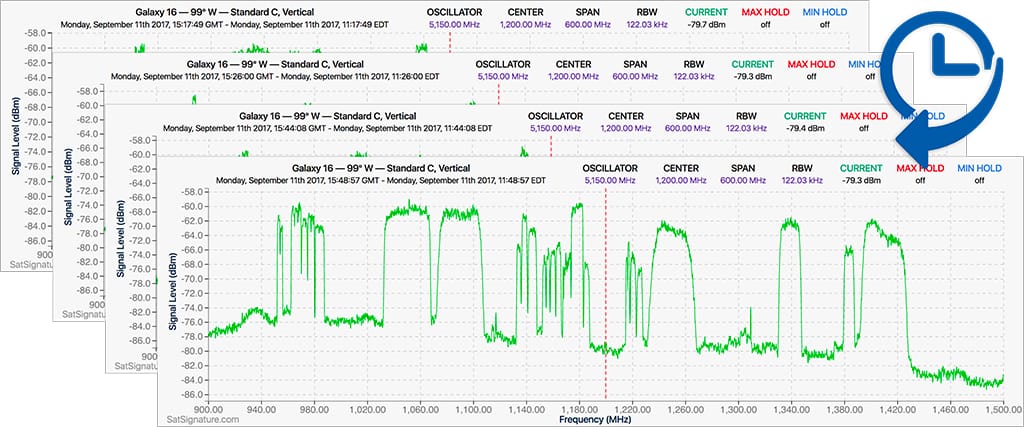Click the 'Frequency (MHz)' axis label
Viewport: 1024px width, 427px height.
click(x=595, y=420)
